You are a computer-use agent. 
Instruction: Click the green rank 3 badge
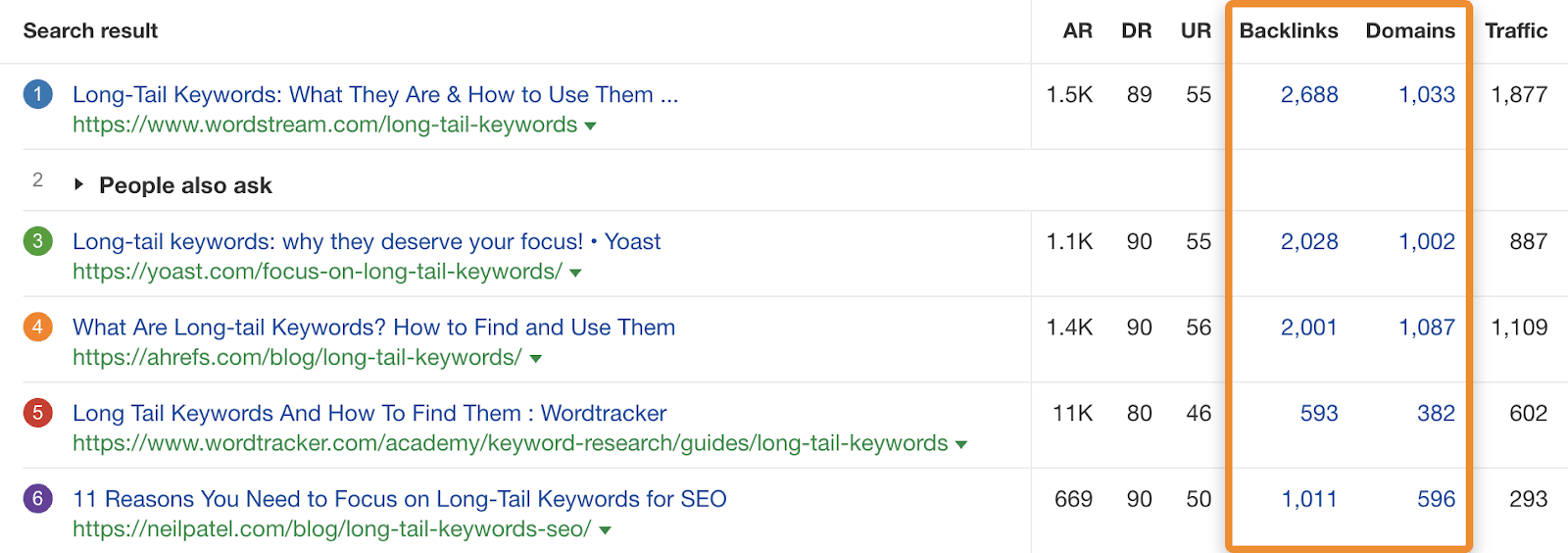(38, 241)
